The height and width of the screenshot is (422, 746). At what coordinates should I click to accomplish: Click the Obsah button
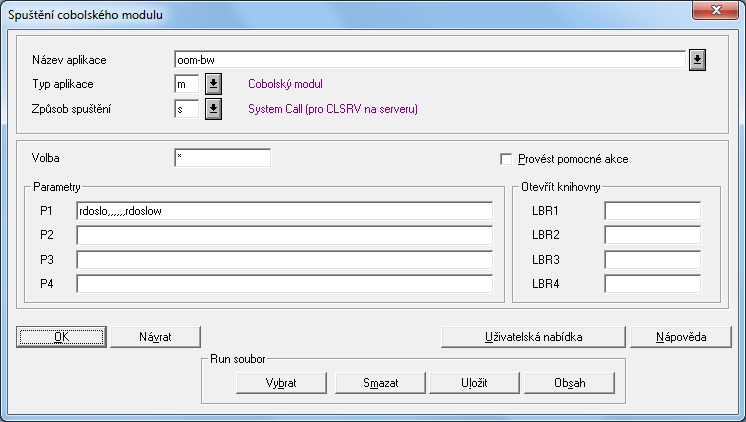[x=569, y=382]
